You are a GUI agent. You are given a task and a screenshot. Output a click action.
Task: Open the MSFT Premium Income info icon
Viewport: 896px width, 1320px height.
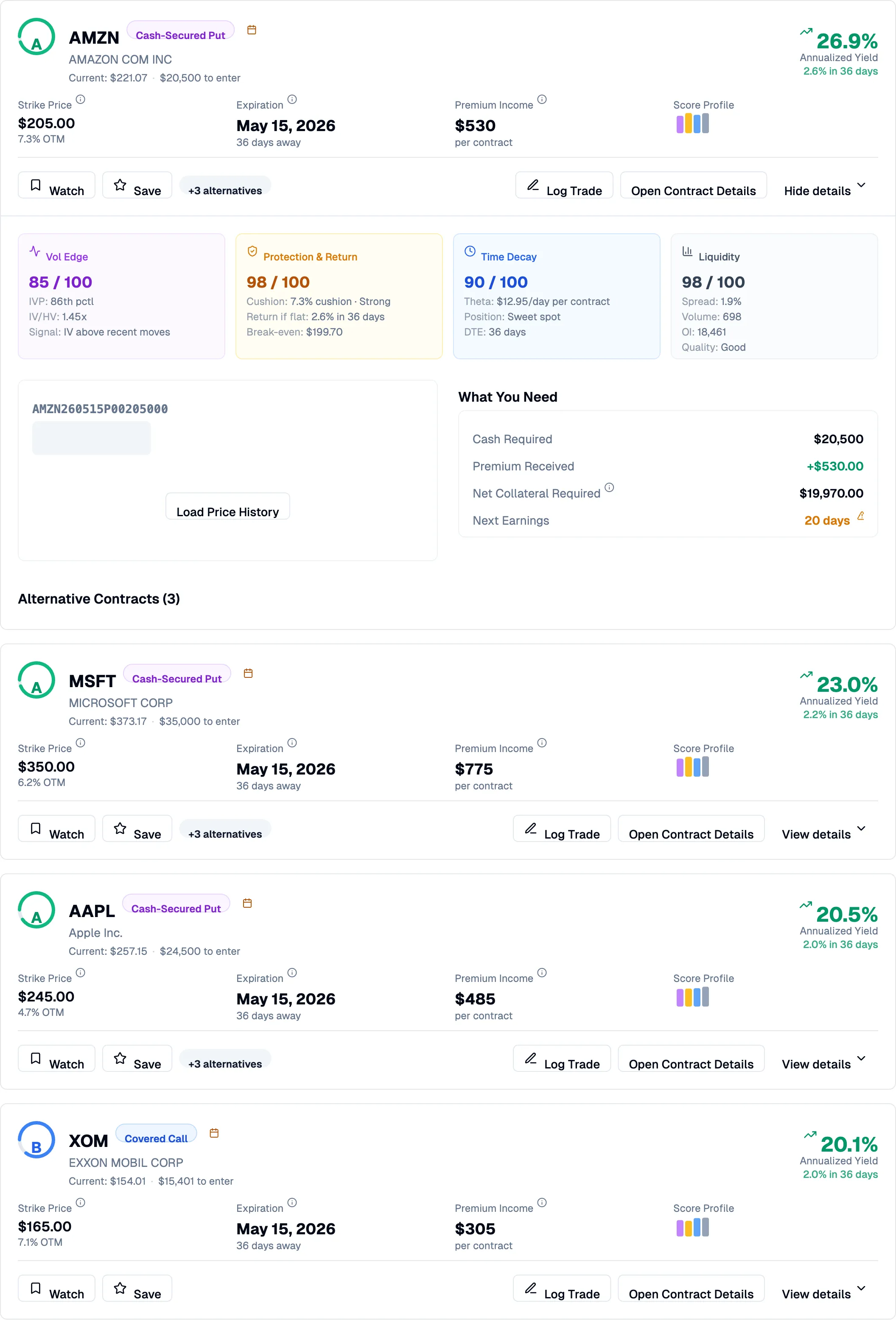(542, 743)
